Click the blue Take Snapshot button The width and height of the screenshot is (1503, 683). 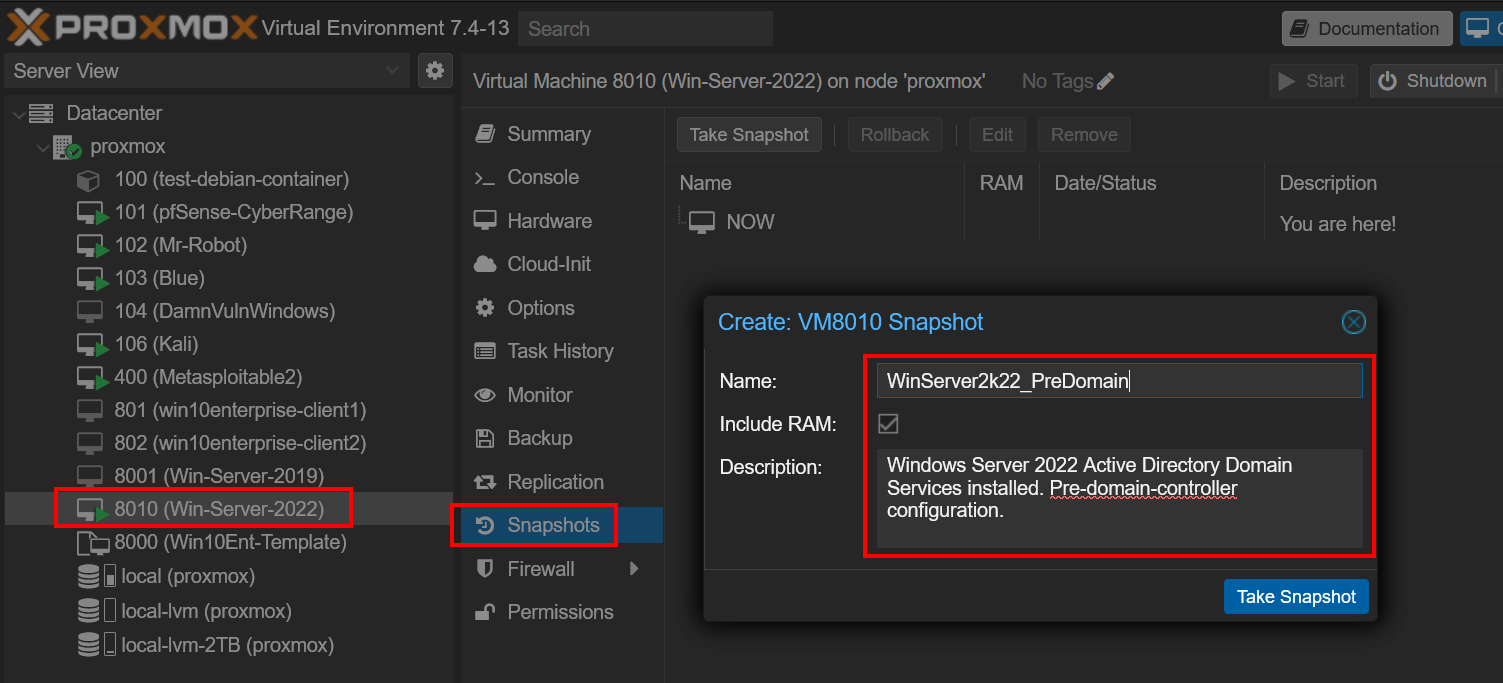click(x=1295, y=597)
